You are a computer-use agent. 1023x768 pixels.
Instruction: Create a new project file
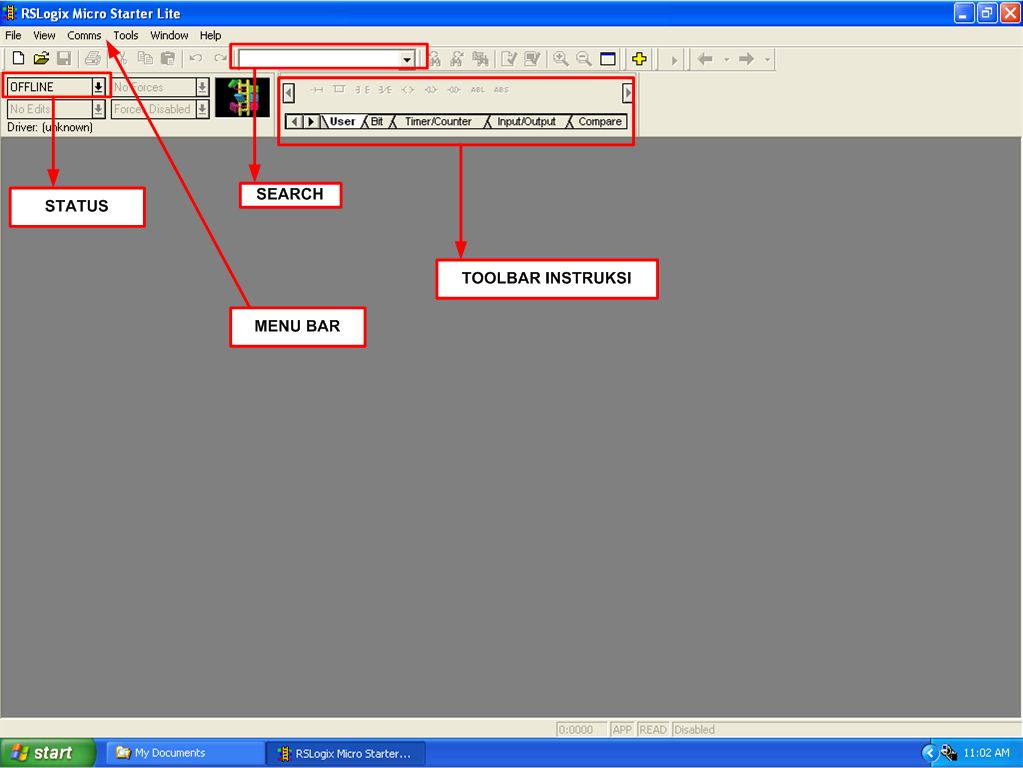(x=18, y=58)
